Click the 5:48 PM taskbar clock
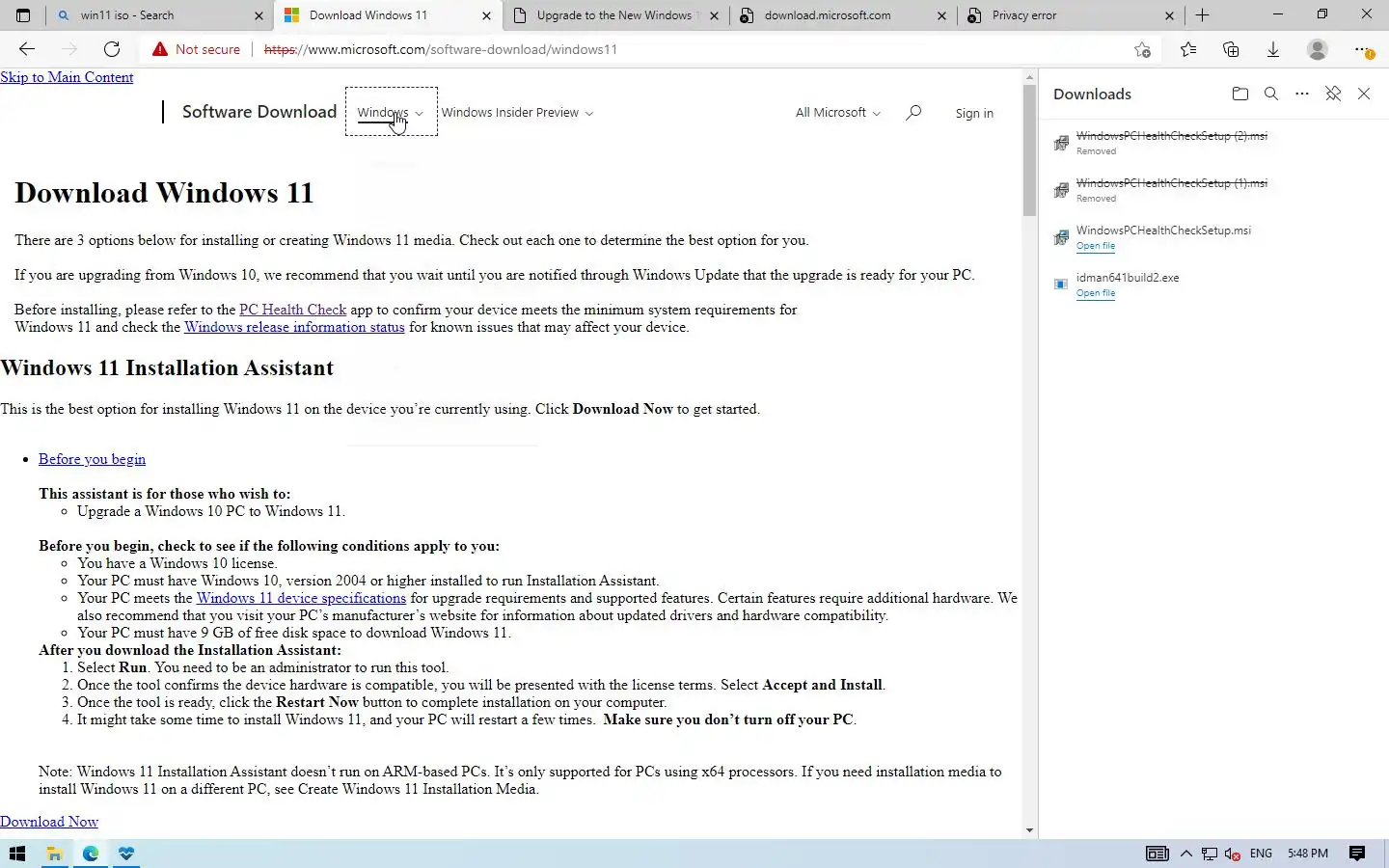 click(x=1308, y=854)
